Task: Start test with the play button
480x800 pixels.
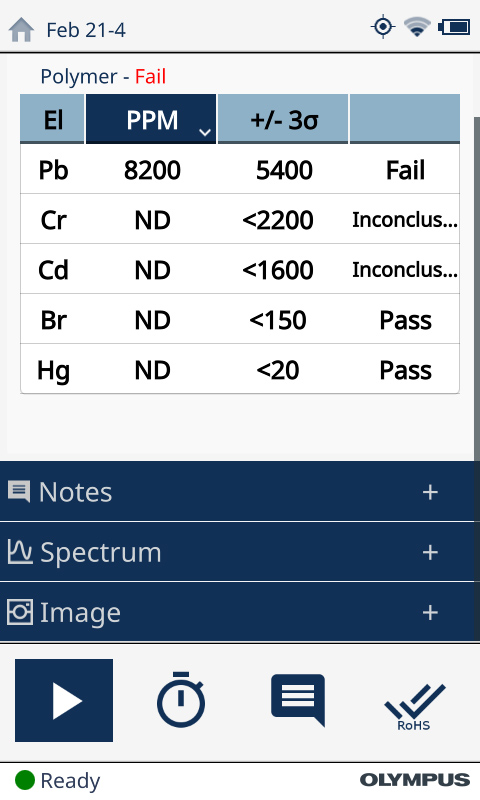Action: click(64, 700)
